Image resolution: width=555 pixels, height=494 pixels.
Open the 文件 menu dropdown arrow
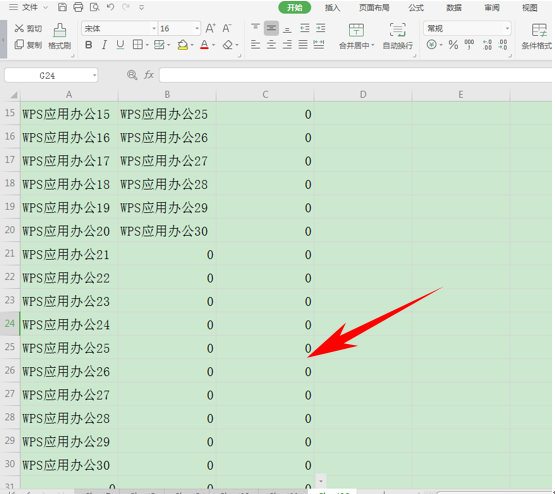click(x=45, y=7)
